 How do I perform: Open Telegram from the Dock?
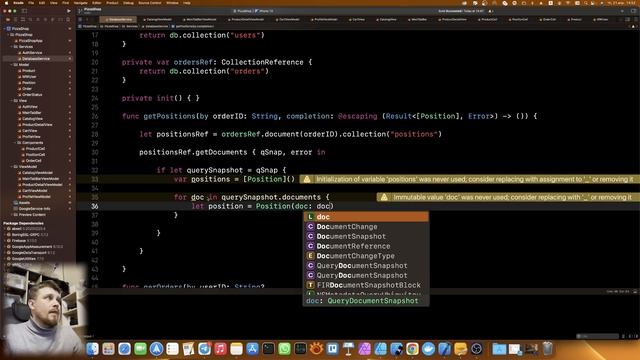[204, 349]
